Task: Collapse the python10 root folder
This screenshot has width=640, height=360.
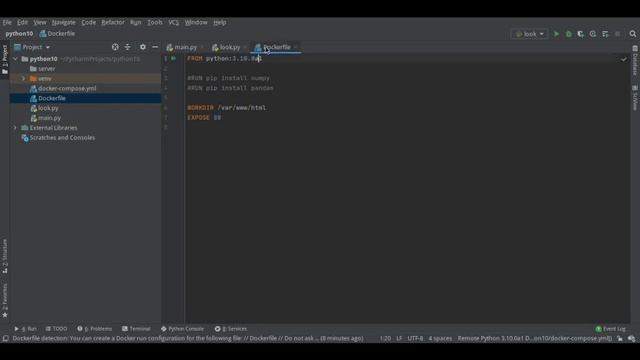Action: (x=16, y=59)
